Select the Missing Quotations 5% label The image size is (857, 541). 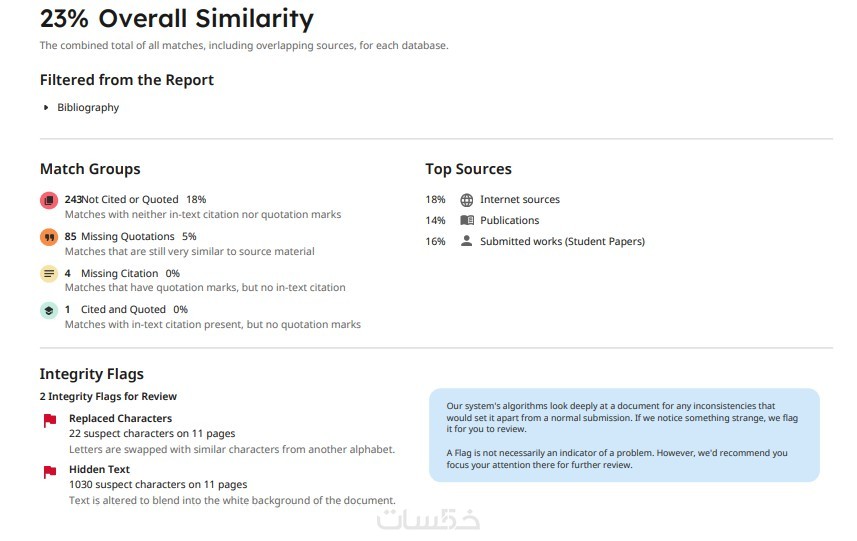(138, 237)
